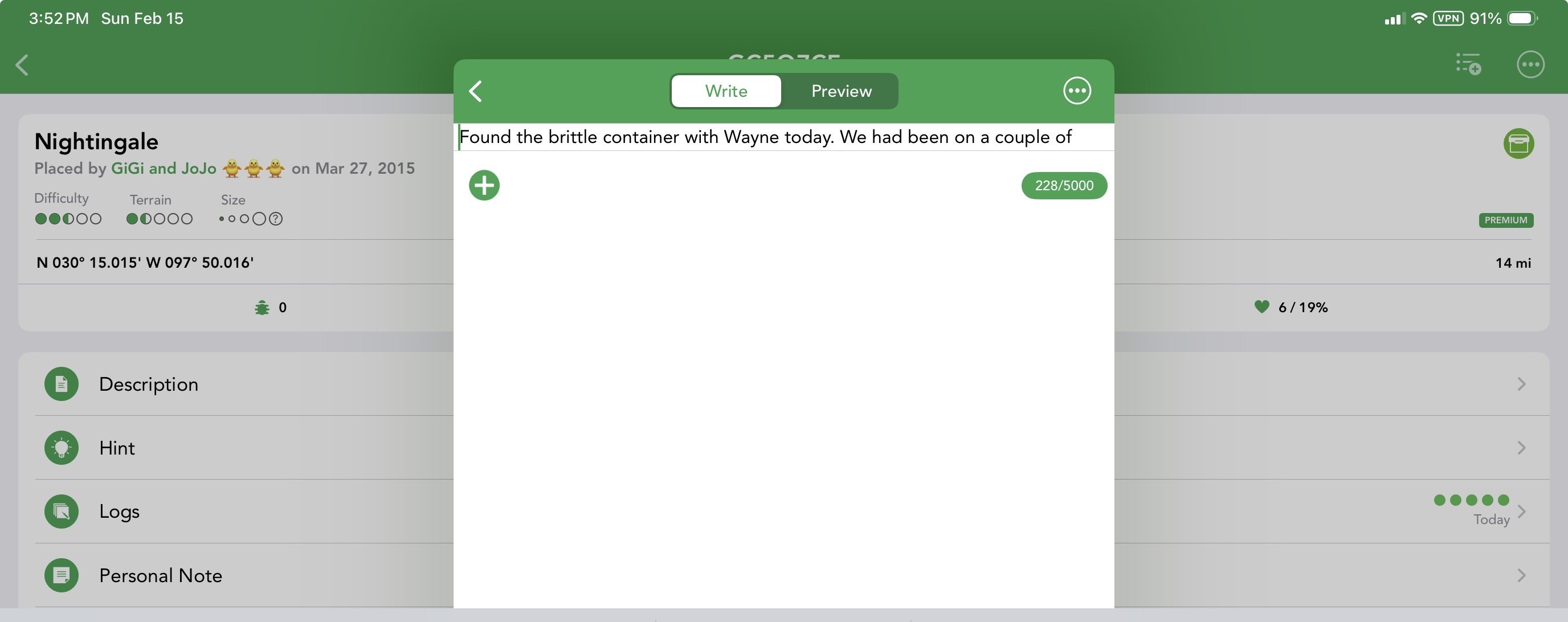This screenshot has width=1568, height=622.
Task: Switch to the Preview tab
Action: pyautogui.click(x=841, y=91)
